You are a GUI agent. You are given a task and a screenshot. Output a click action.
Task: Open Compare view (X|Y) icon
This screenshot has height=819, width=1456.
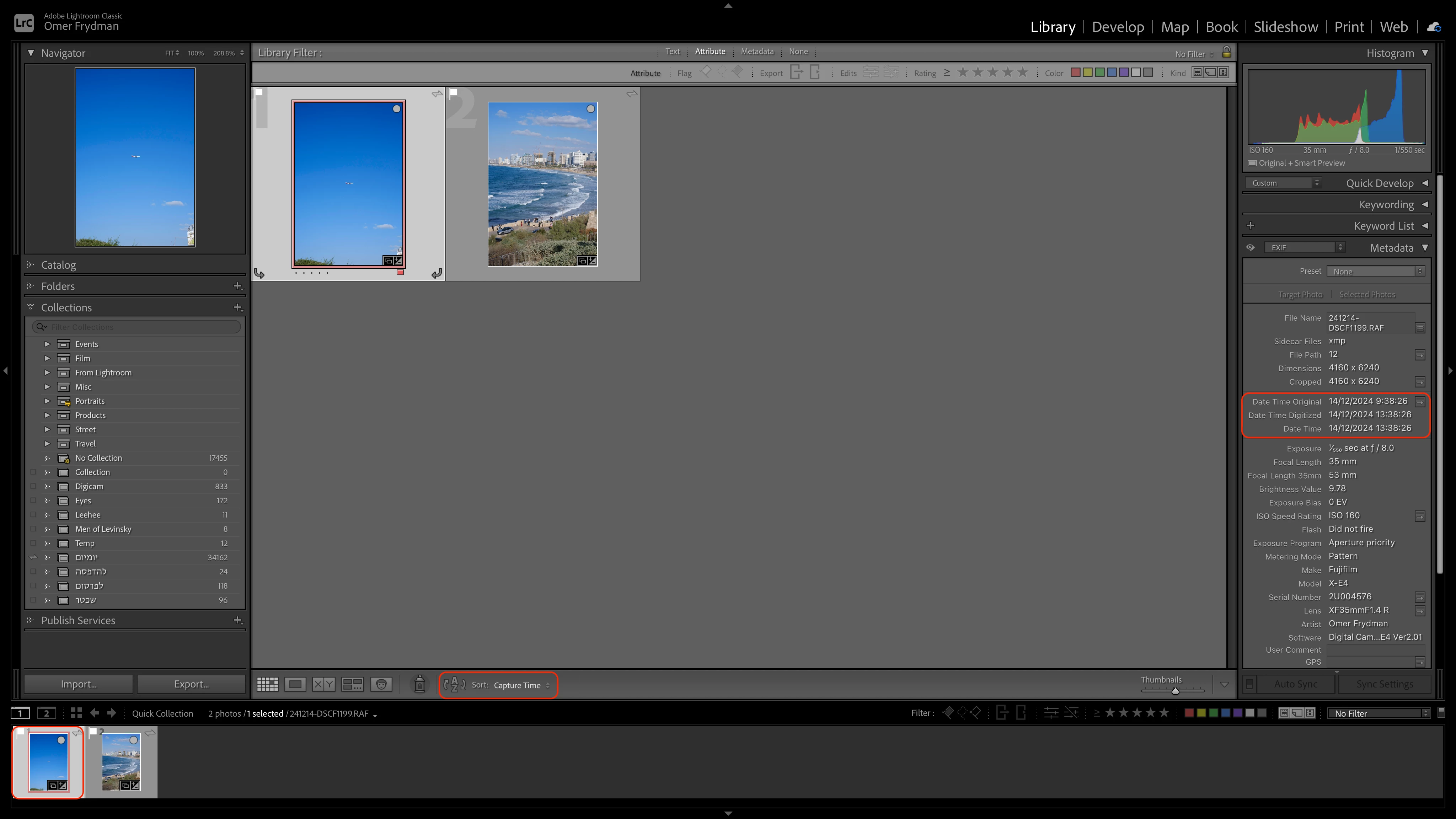323,685
